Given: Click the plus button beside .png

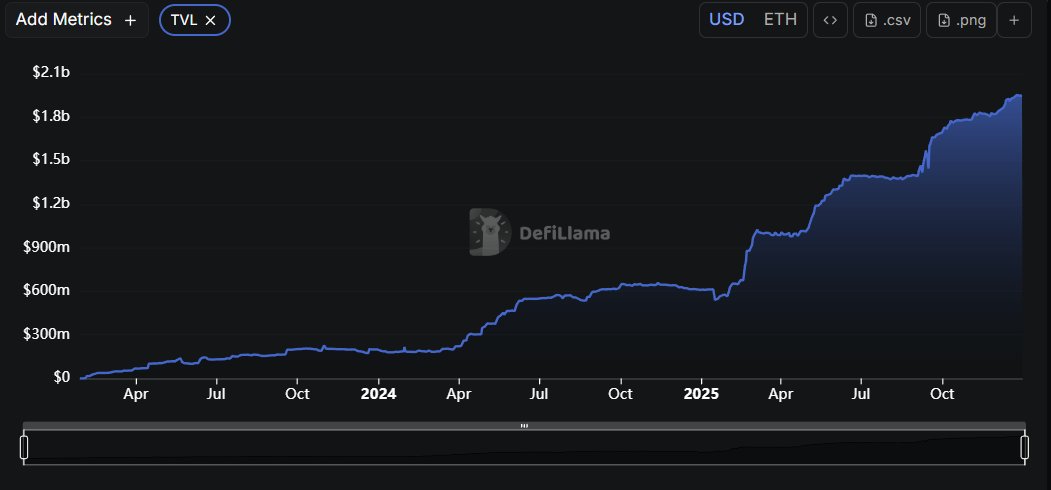Looking at the screenshot, I should (1013, 20).
